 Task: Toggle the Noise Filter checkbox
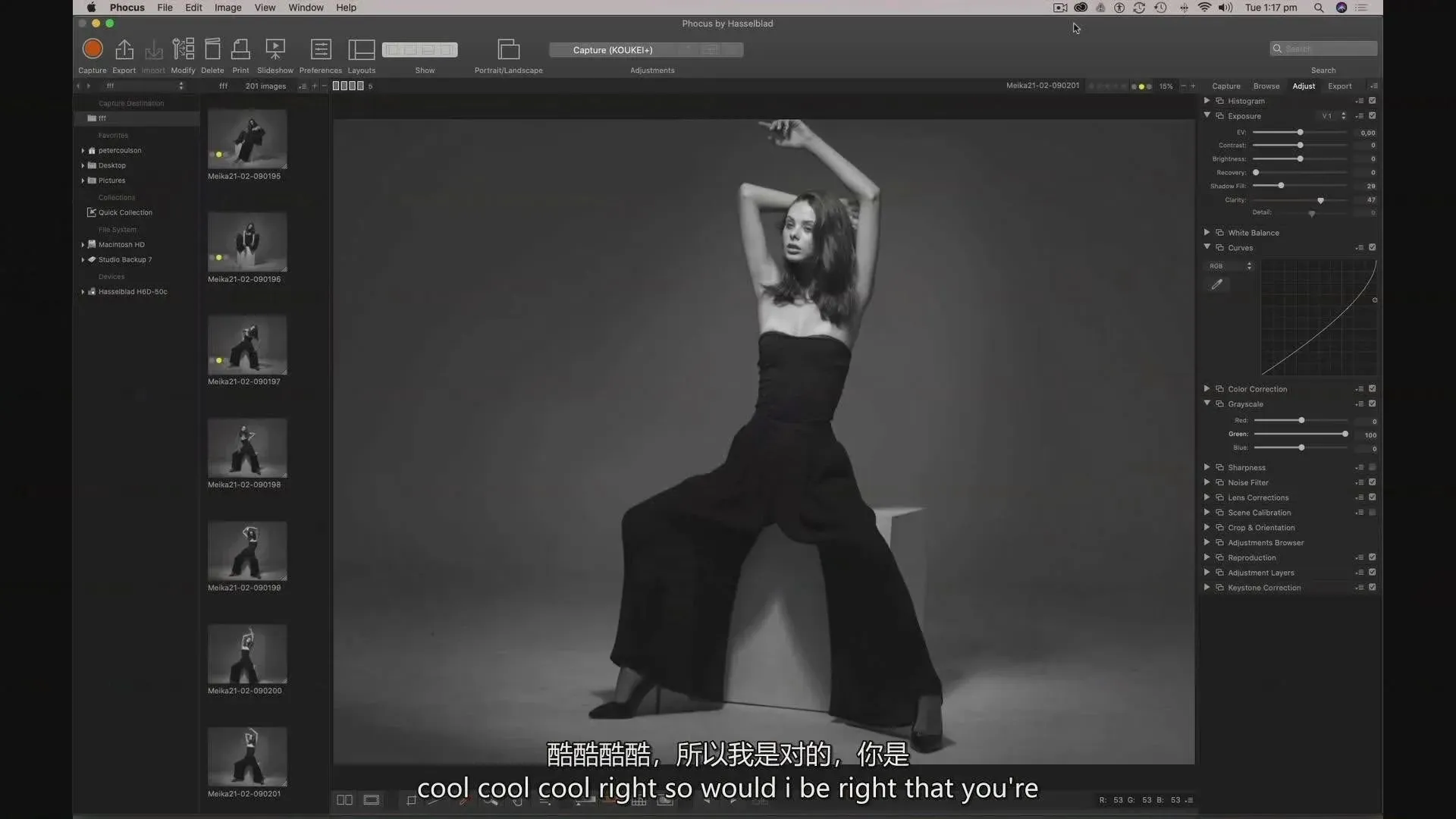coord(1372,482)
